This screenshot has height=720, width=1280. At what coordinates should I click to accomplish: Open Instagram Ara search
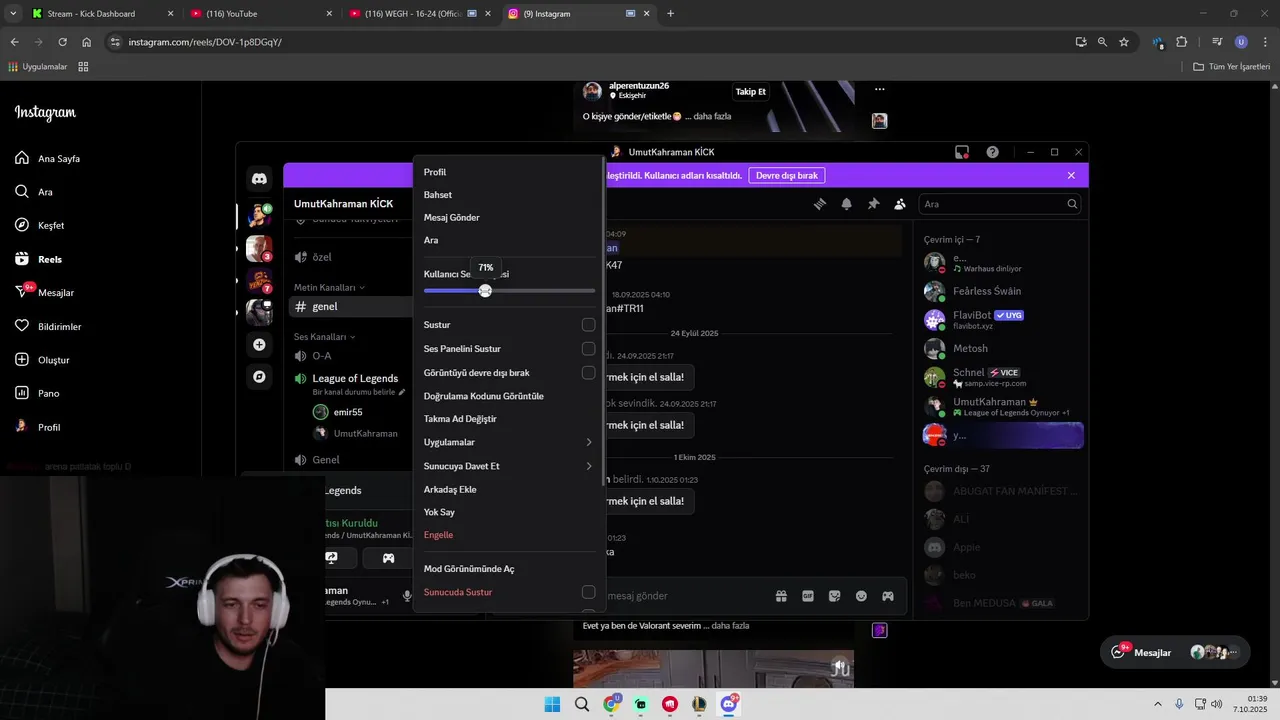tap(34, 192)
